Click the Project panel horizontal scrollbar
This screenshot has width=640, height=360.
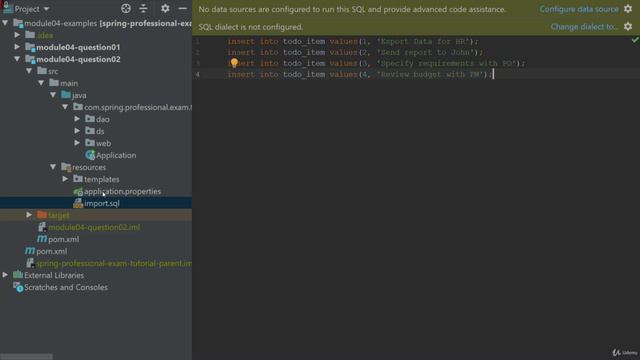[26, 357]
